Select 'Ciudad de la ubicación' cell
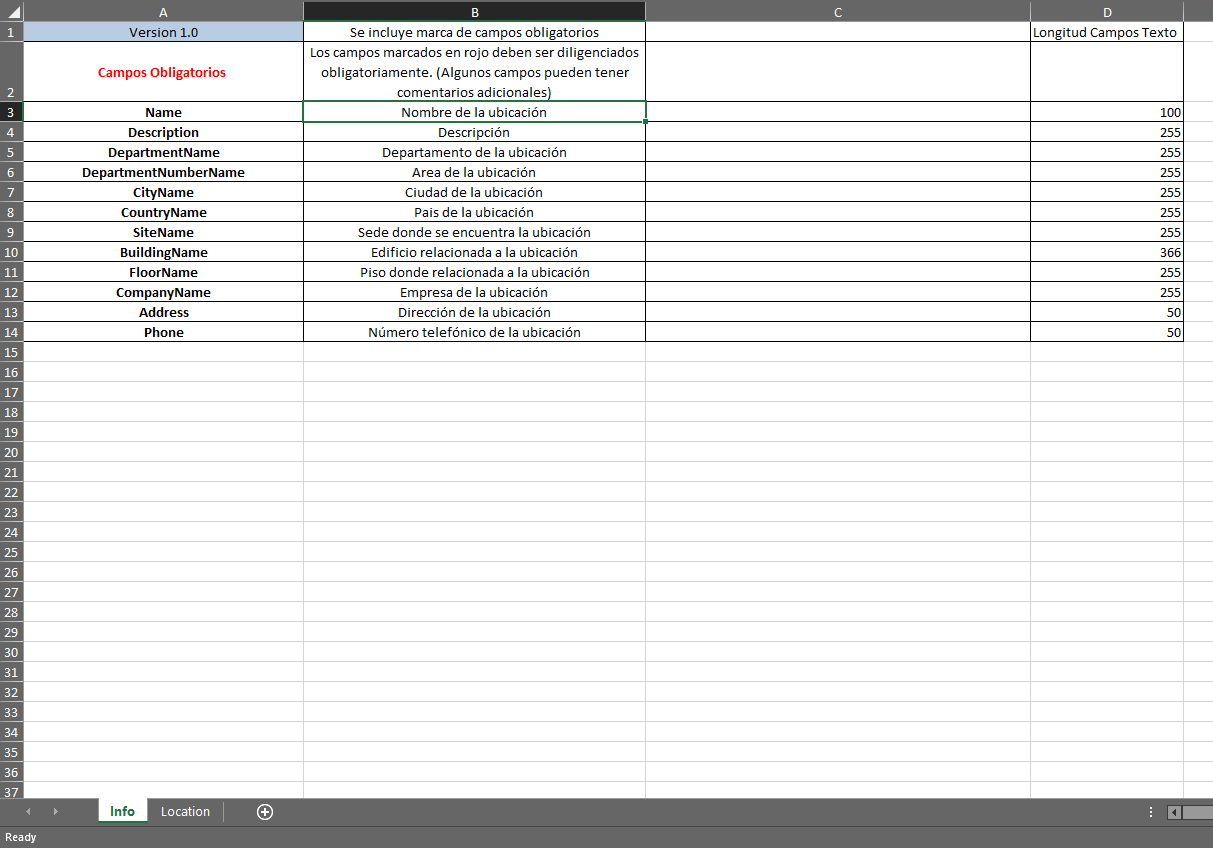 coord(474,192)
